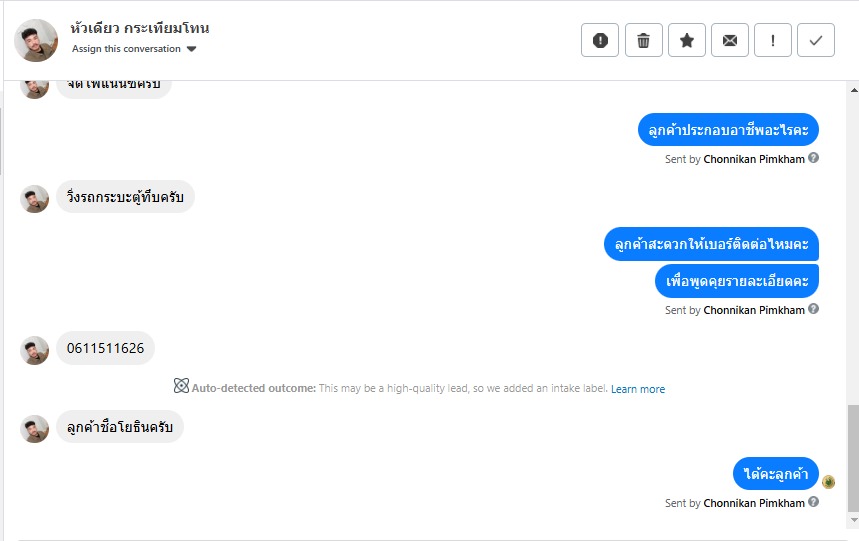The image size is (859, 541).
Task: Click seen-by avatar next to last sent message
Action: [x=829, y=482]
